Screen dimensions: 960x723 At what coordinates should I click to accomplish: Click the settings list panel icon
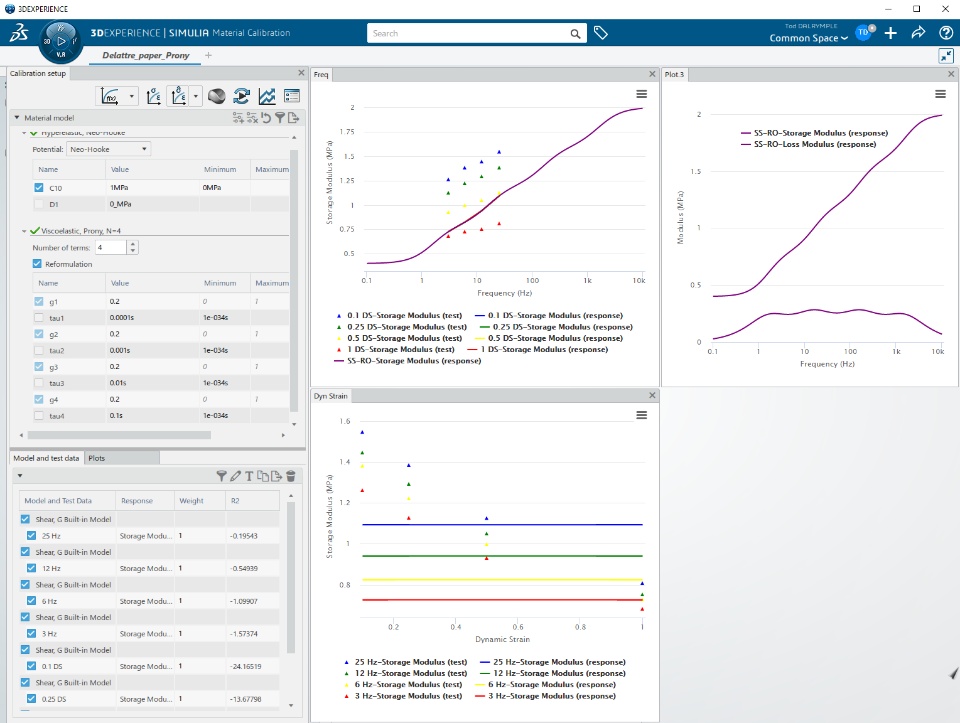click(292, 96)
